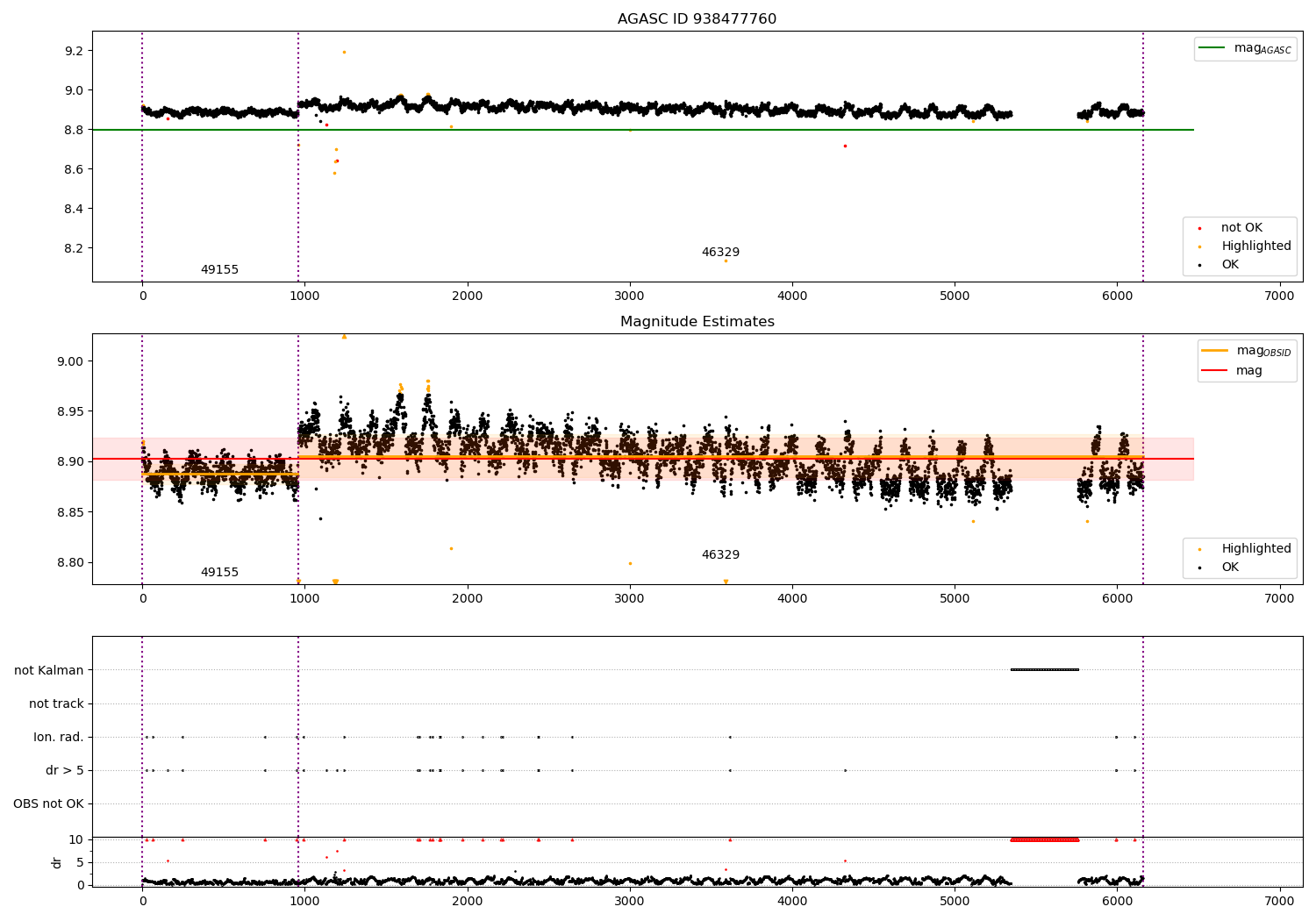The height and width of the screenshot is (921, 1316).
Task: Click the '49155' label in top plot
Action: coord(219,270)
